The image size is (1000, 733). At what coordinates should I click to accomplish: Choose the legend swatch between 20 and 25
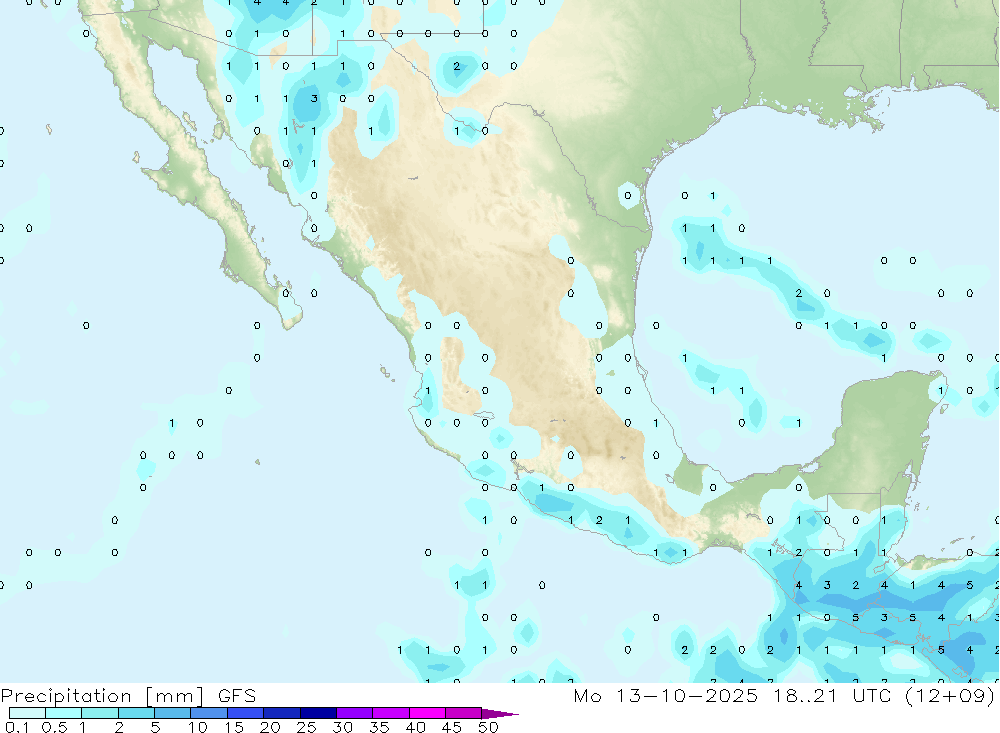click(282, 713)
